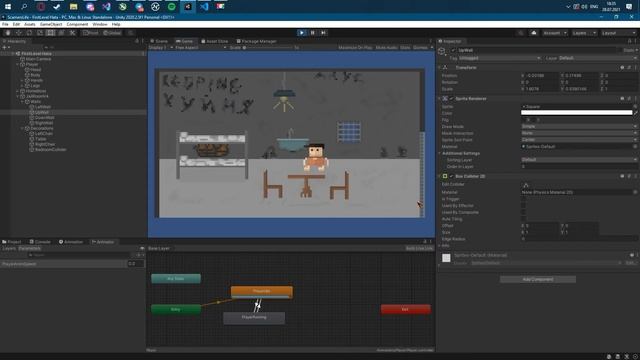This screenshot has height=360, width=640.
Task: Switch to the Console tab
Action: (40, 242)
